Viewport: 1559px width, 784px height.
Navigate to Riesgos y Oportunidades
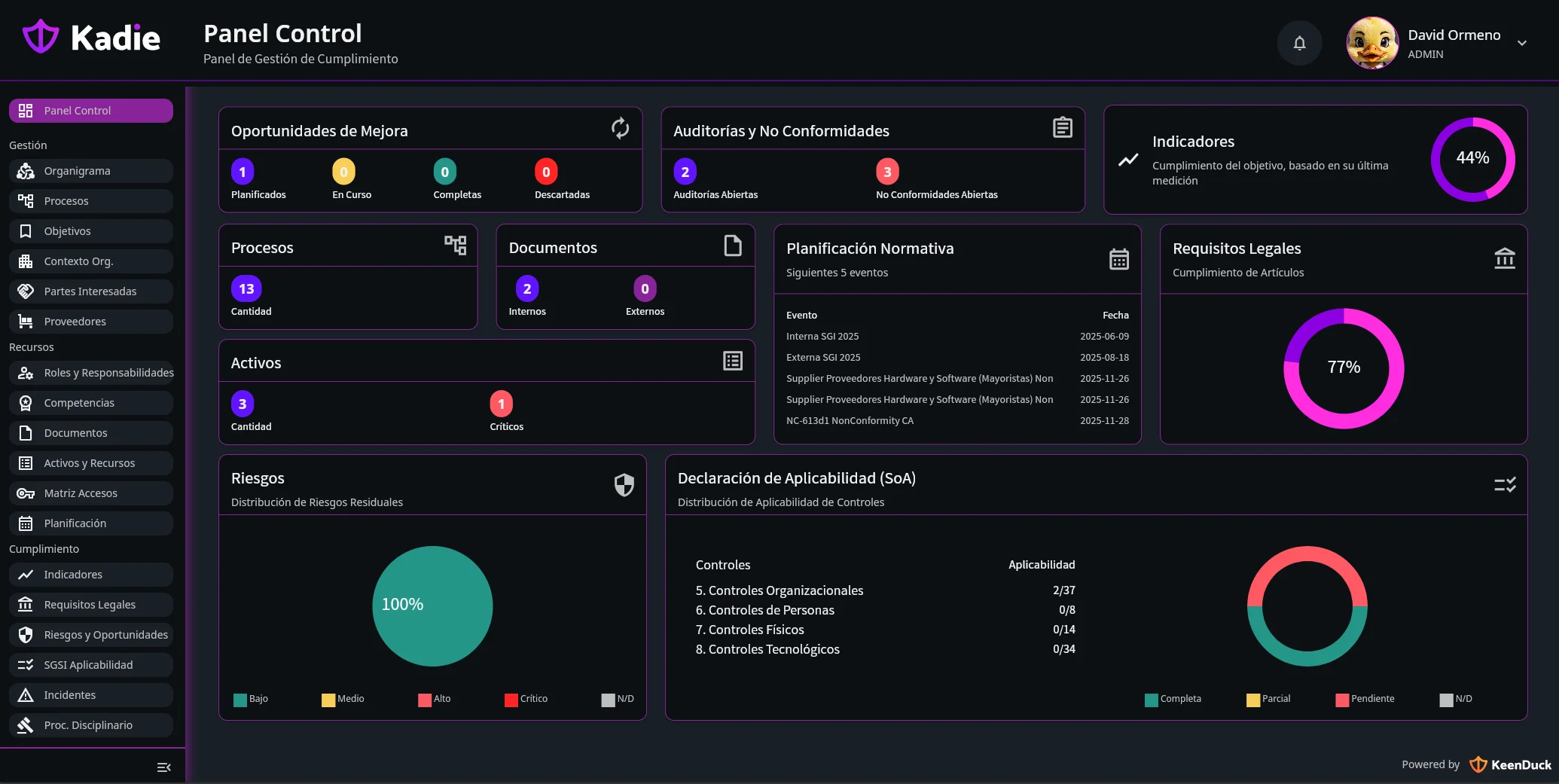90,634
